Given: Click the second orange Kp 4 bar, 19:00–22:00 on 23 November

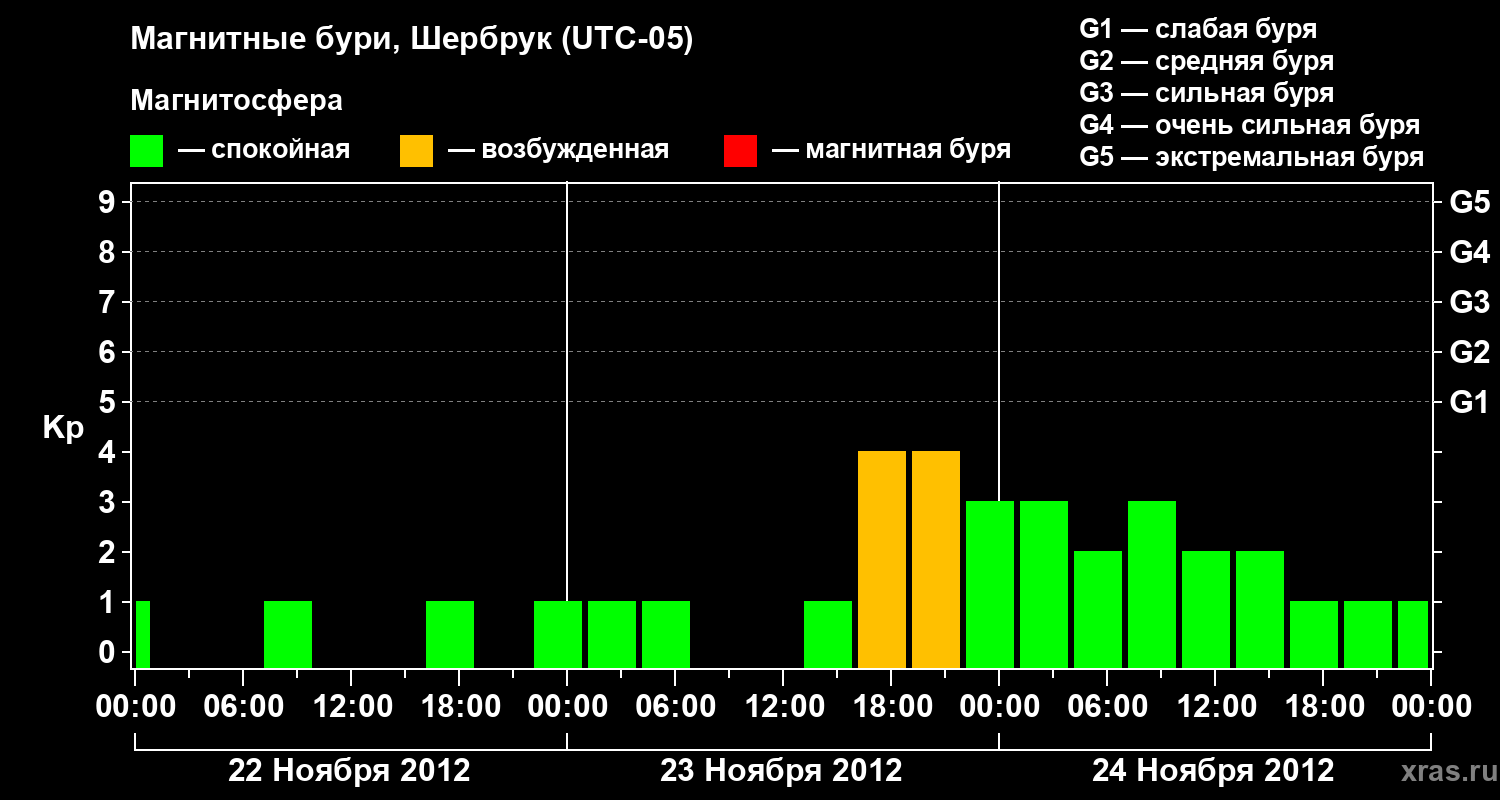Looking at the screenshot, I should point(936,560).
